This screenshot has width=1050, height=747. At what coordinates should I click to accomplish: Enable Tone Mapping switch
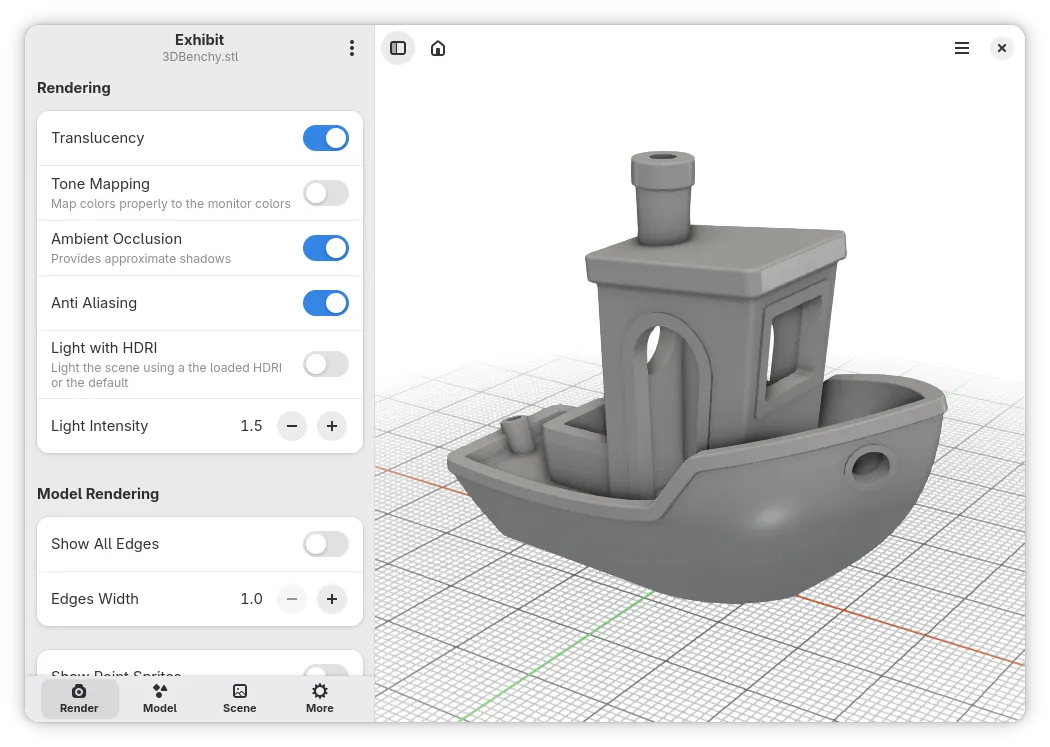[326, 193]
